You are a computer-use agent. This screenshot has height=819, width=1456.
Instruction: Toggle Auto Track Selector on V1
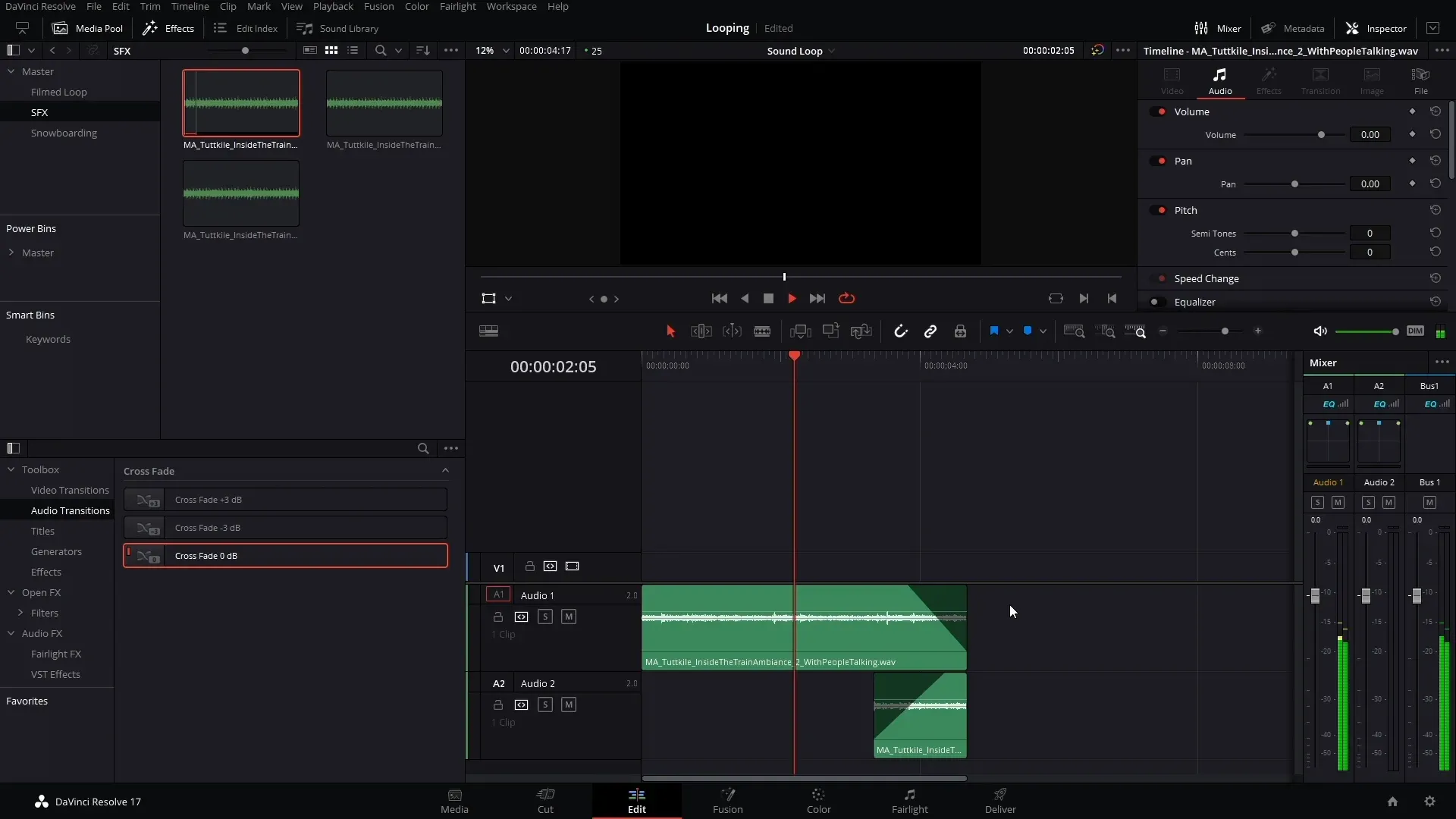click(551, 566)
